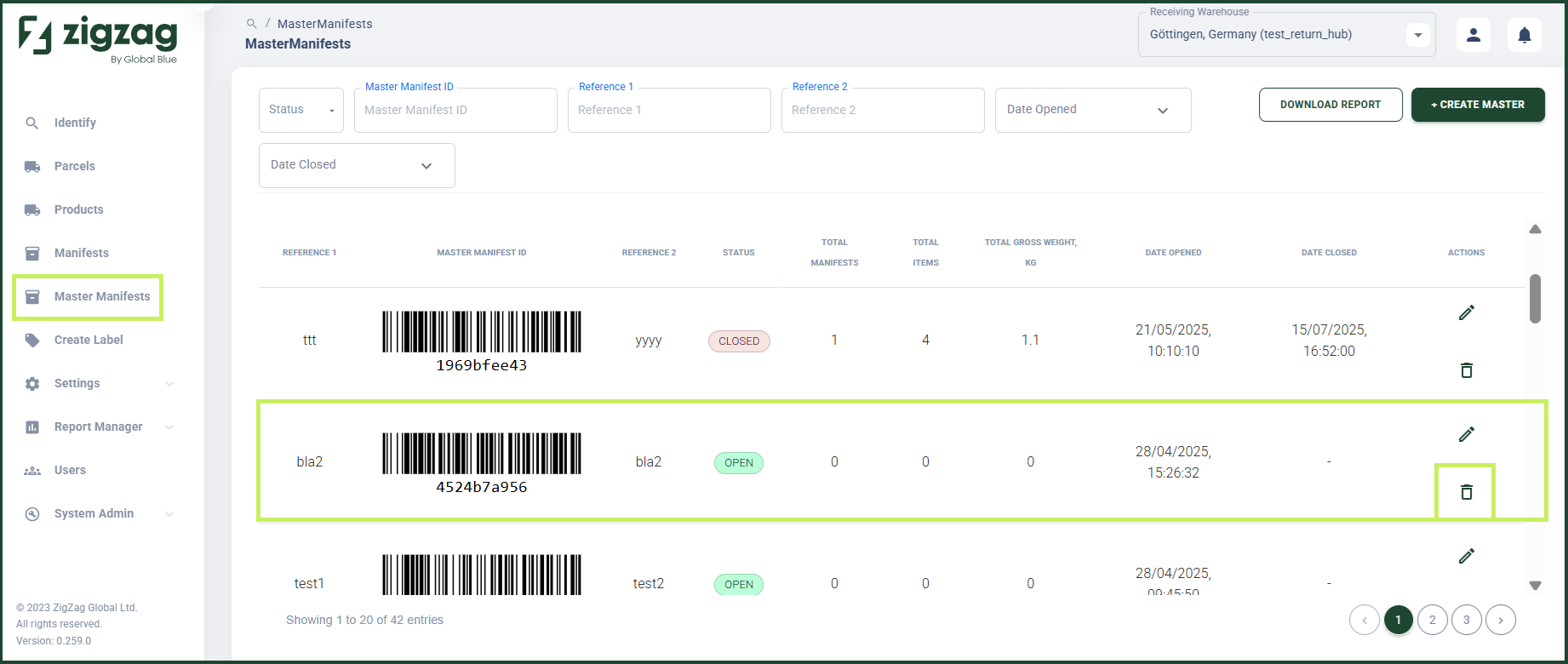The image size is (1568, 664).
Task: Open notifications bell icon
Action: point(1525,35)
